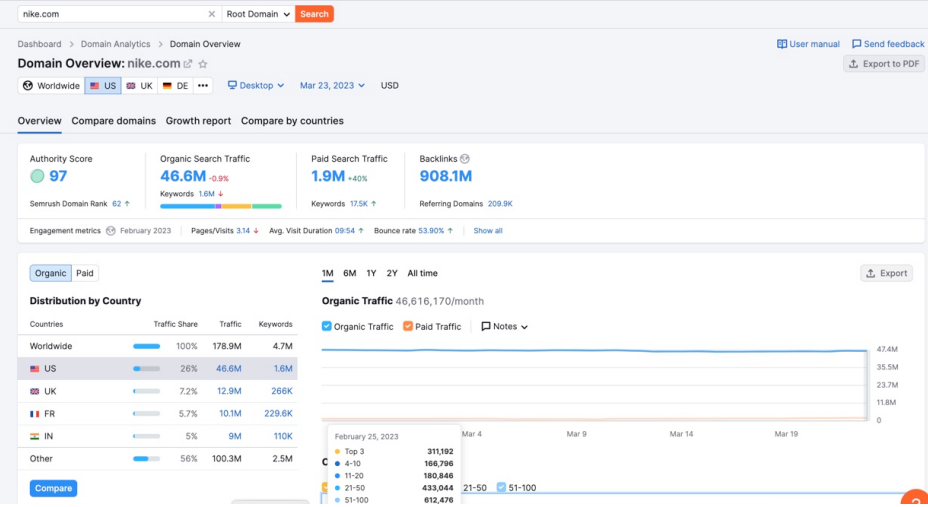Select 1M time range
The image size is (928, 507).
(x=328, y=273)
